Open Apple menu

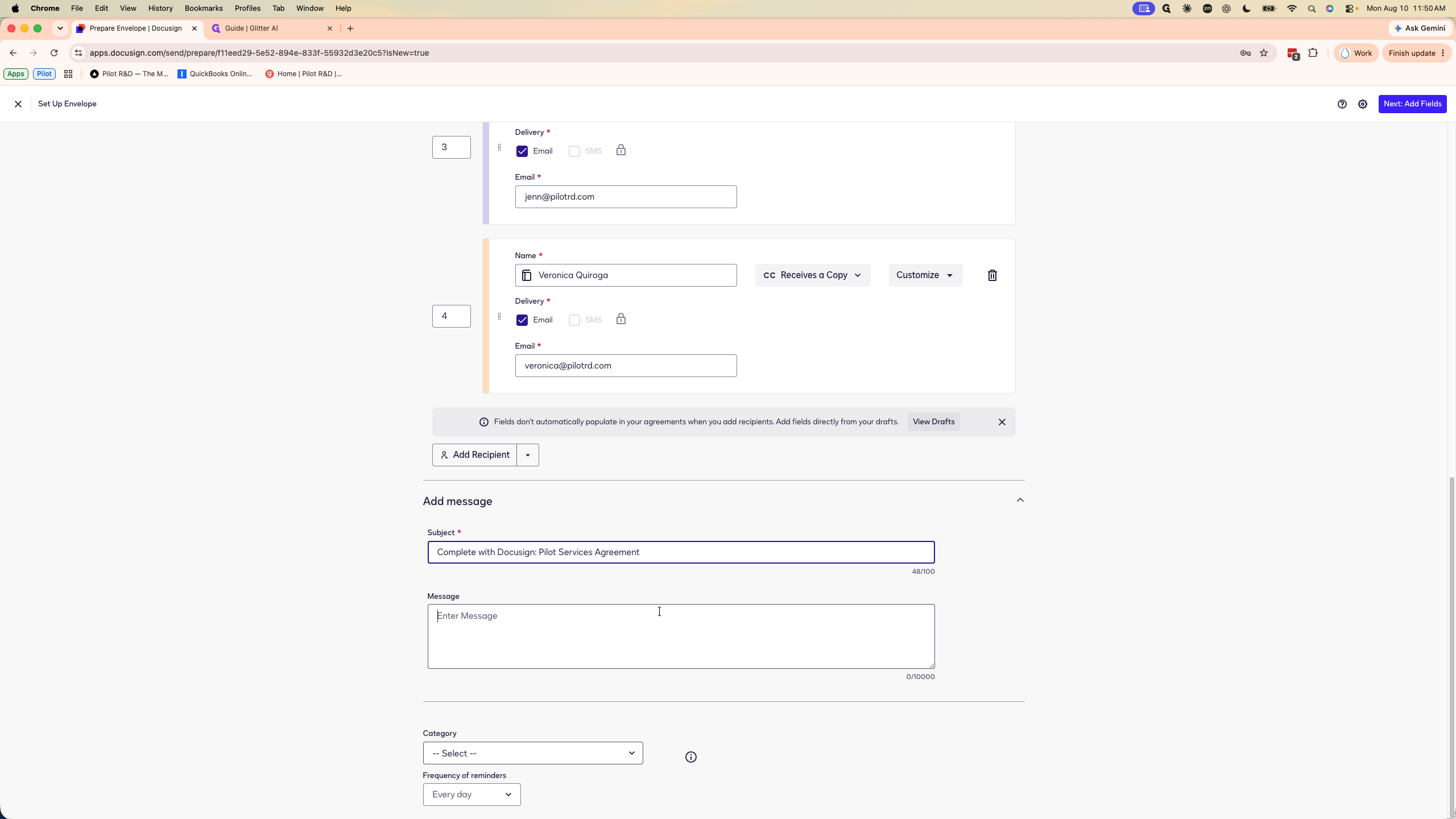(15, 9)
